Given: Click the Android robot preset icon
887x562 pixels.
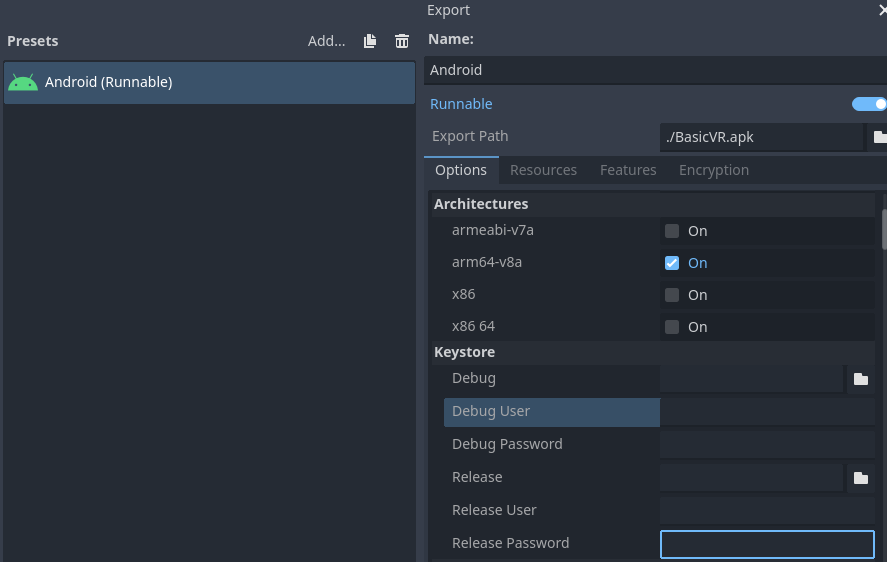Looking at the screenshot, I should click(22, 83).
